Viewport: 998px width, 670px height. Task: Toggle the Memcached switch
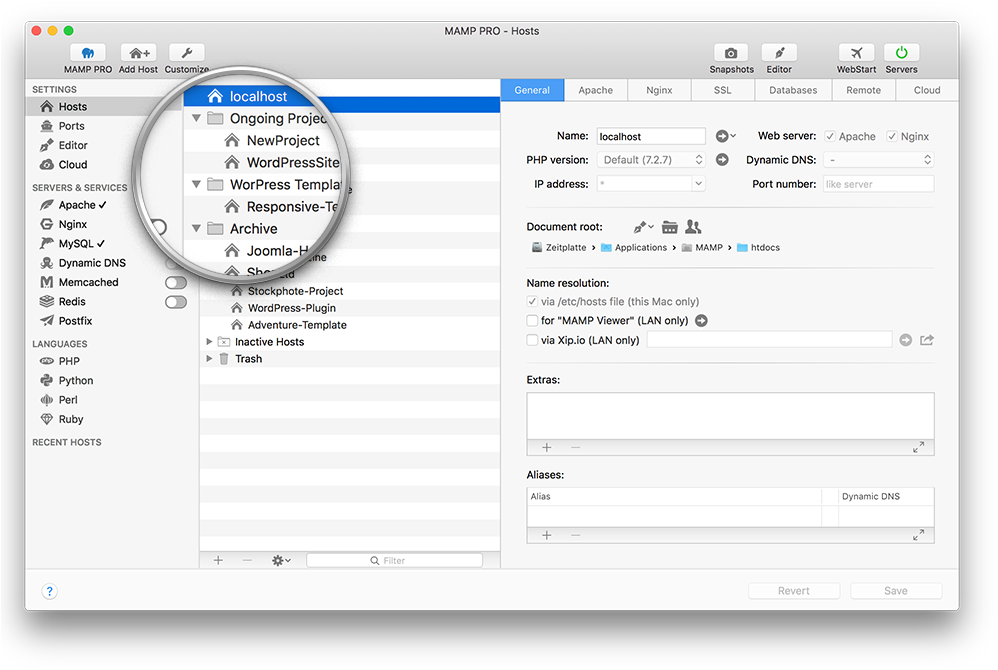click(176, 283)
